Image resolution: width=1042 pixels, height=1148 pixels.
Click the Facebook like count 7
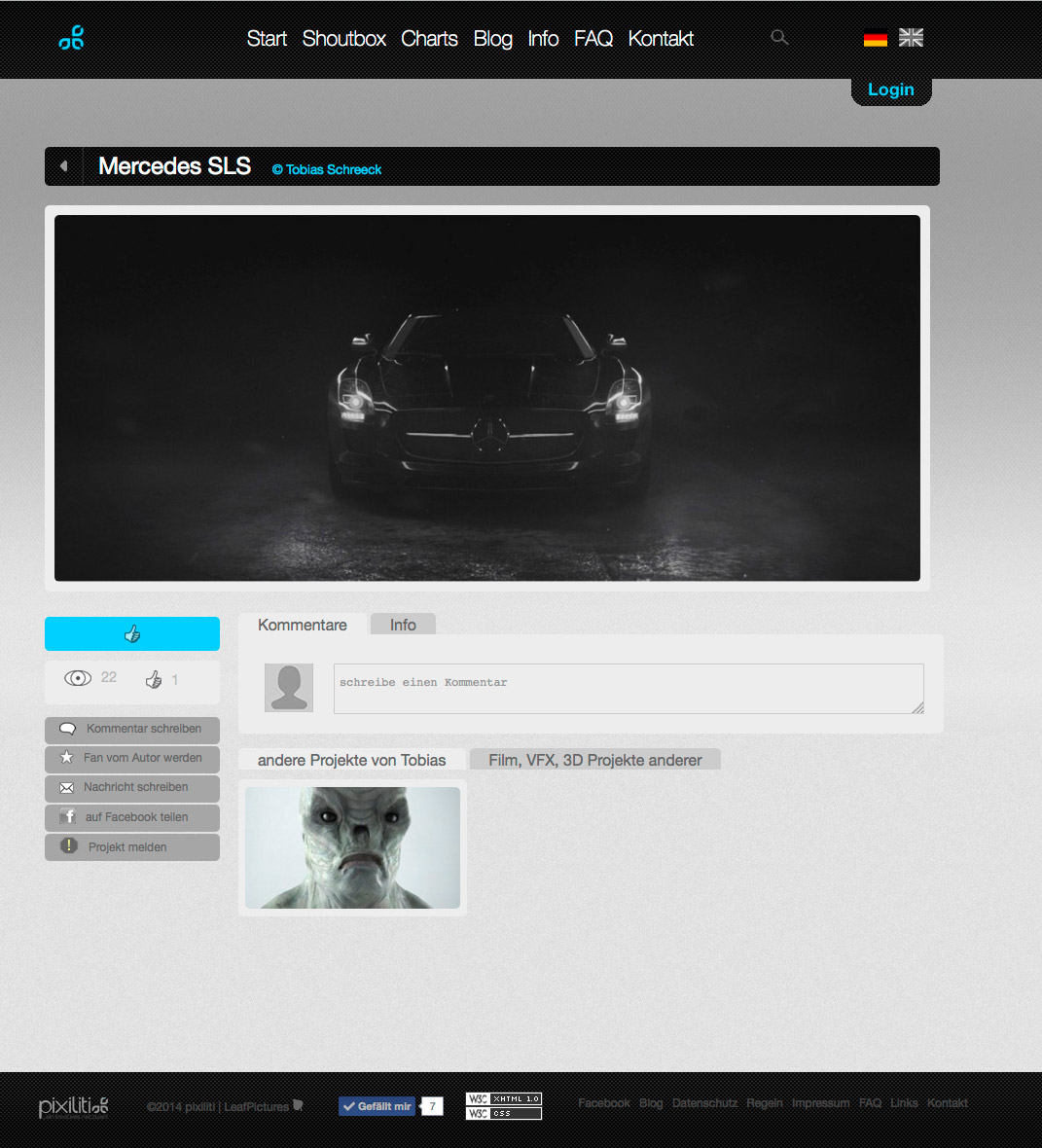coord(432,1106)
